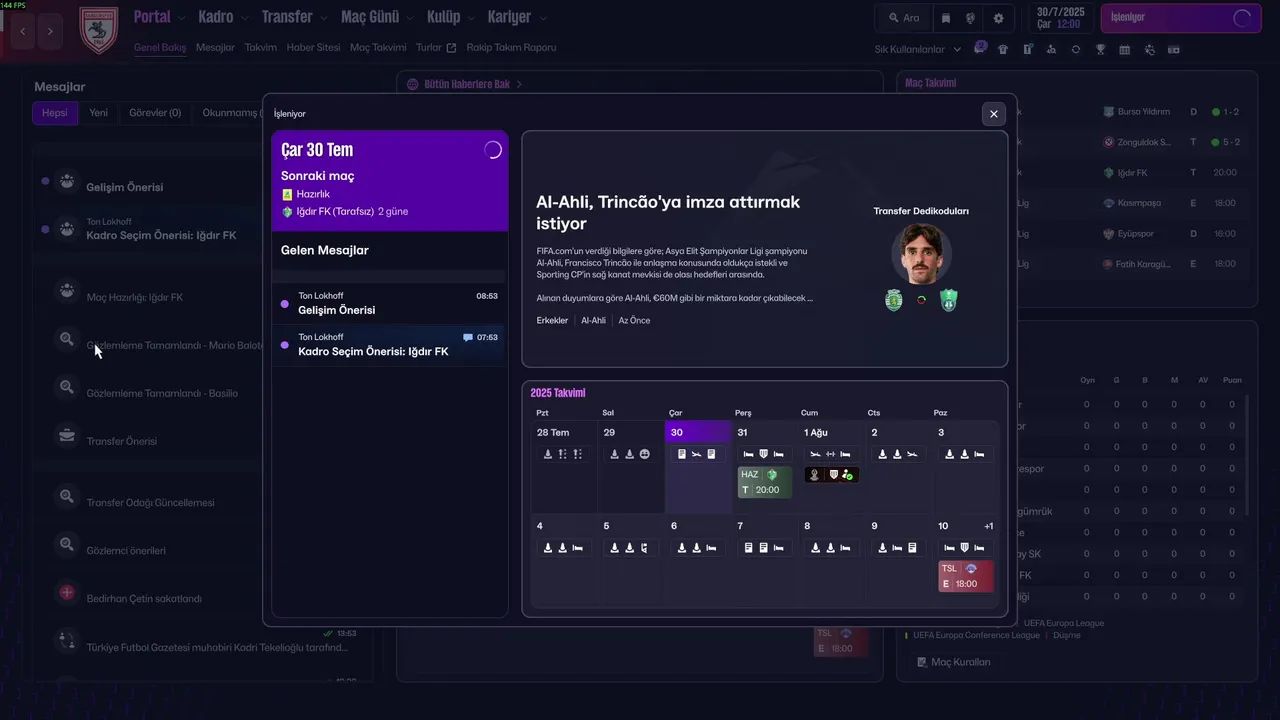
Task: Go back with the left arrow
Action: (x=23, y=31)
